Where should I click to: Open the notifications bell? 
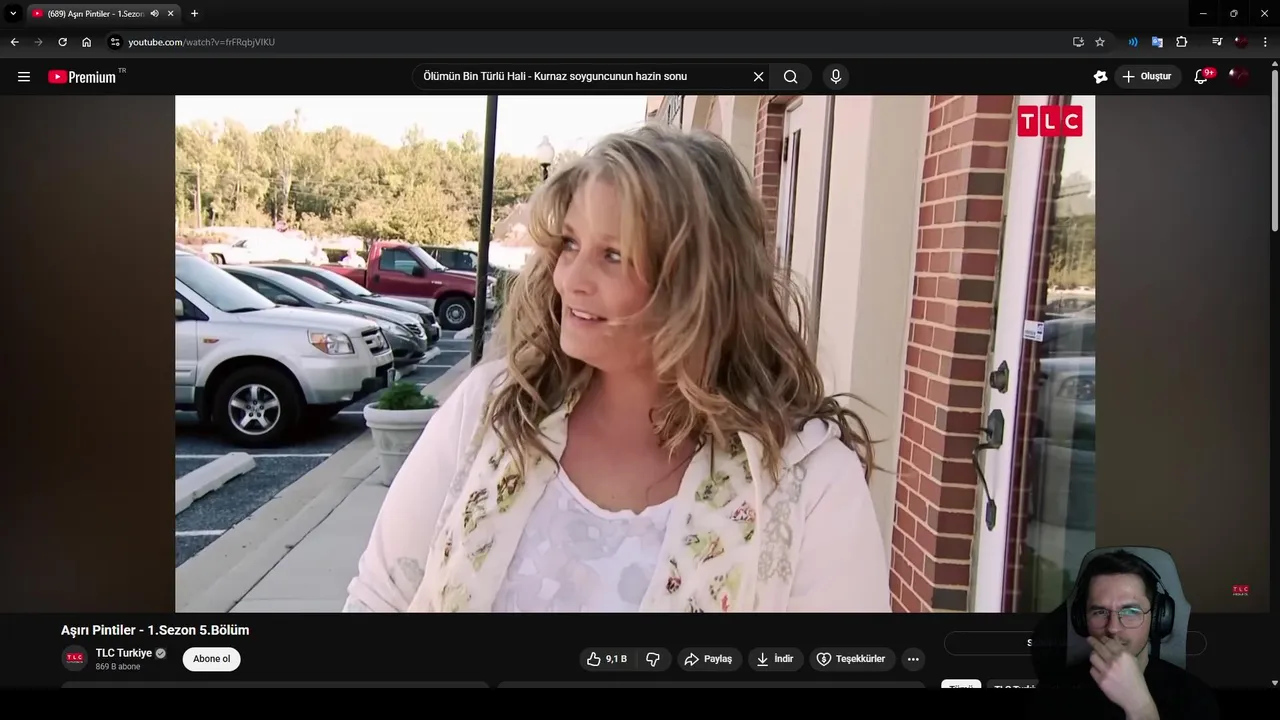(1202, 77)
